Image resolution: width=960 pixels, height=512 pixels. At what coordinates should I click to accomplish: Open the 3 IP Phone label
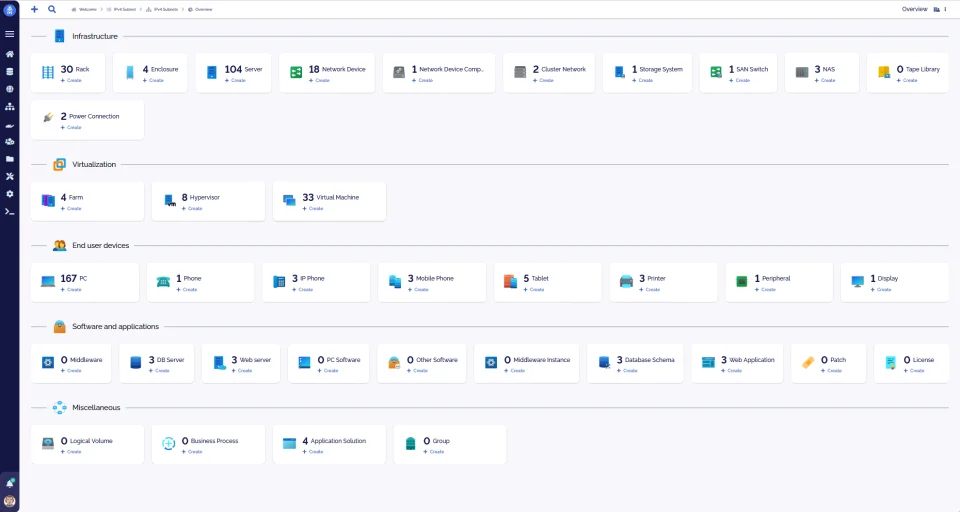pos(308,278)
